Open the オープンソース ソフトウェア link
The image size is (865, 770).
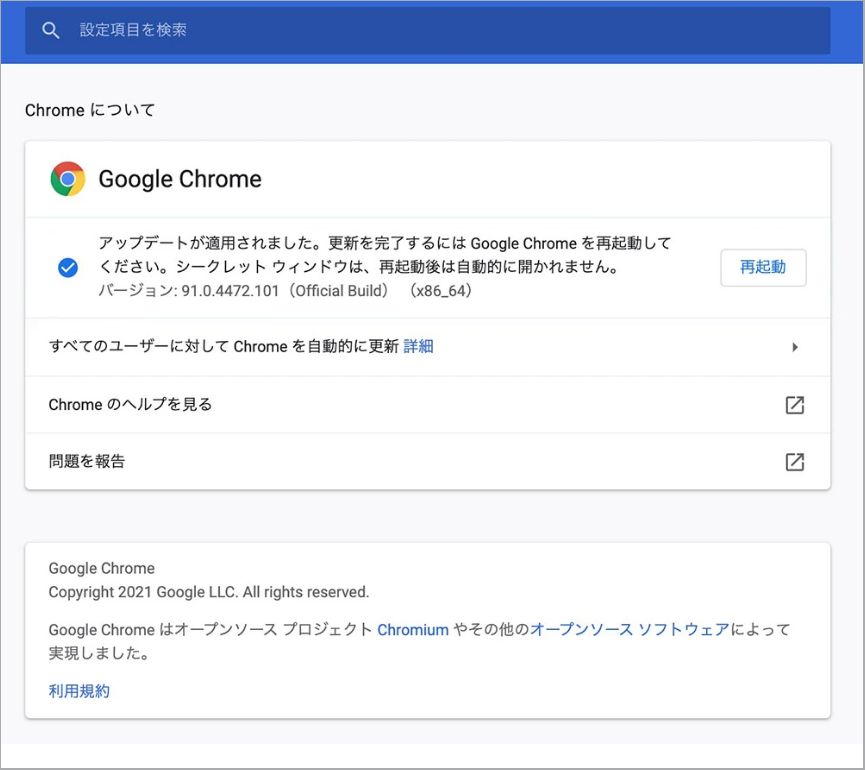[x=630, y=629]
